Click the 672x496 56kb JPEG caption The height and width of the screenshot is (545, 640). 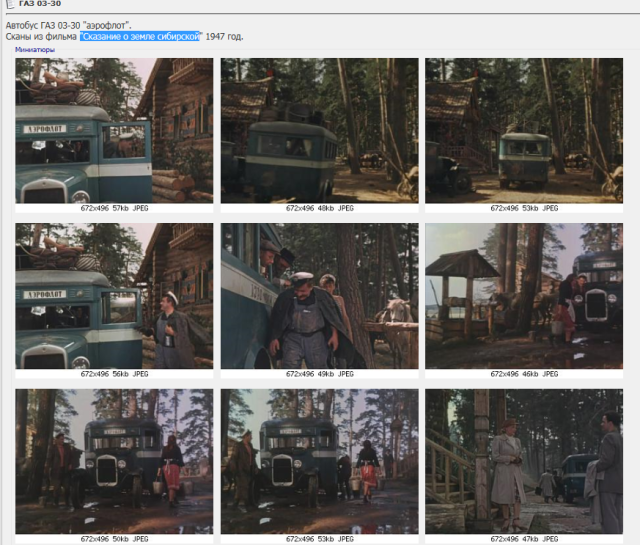[x=114, y=374]
